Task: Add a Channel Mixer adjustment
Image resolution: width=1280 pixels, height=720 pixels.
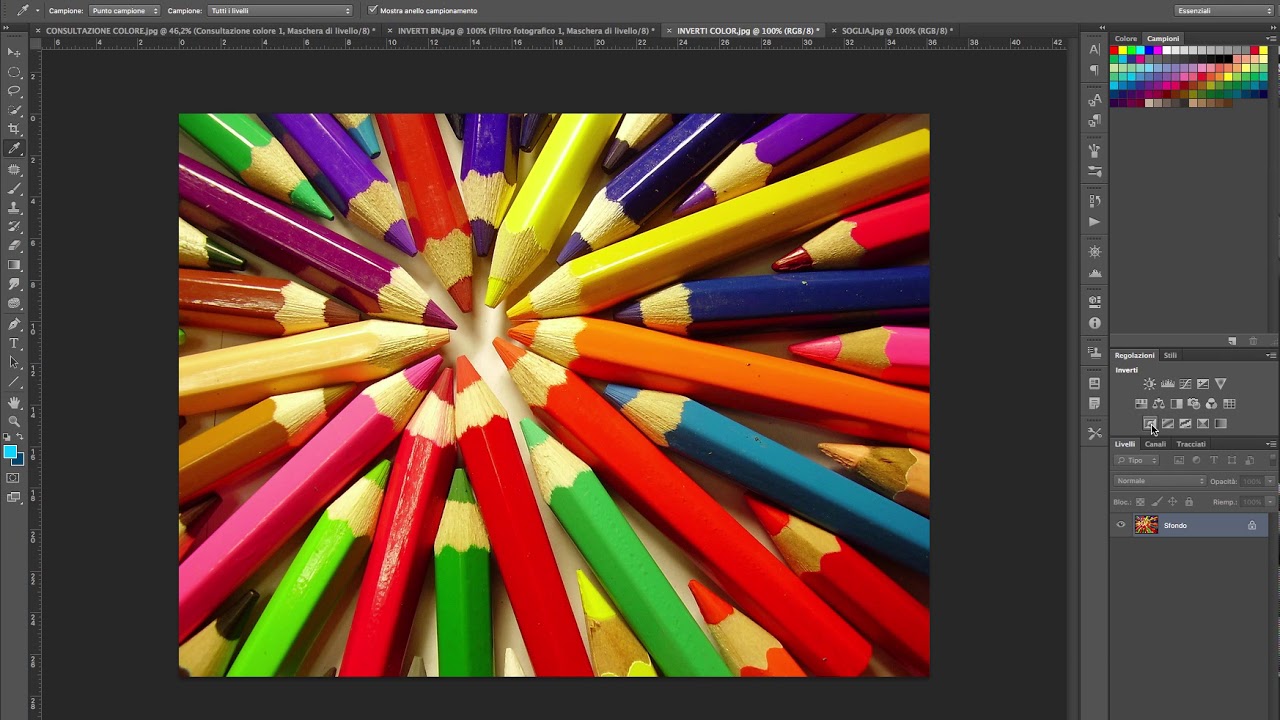Action: pyautogui.click(x=1211, y=404)
